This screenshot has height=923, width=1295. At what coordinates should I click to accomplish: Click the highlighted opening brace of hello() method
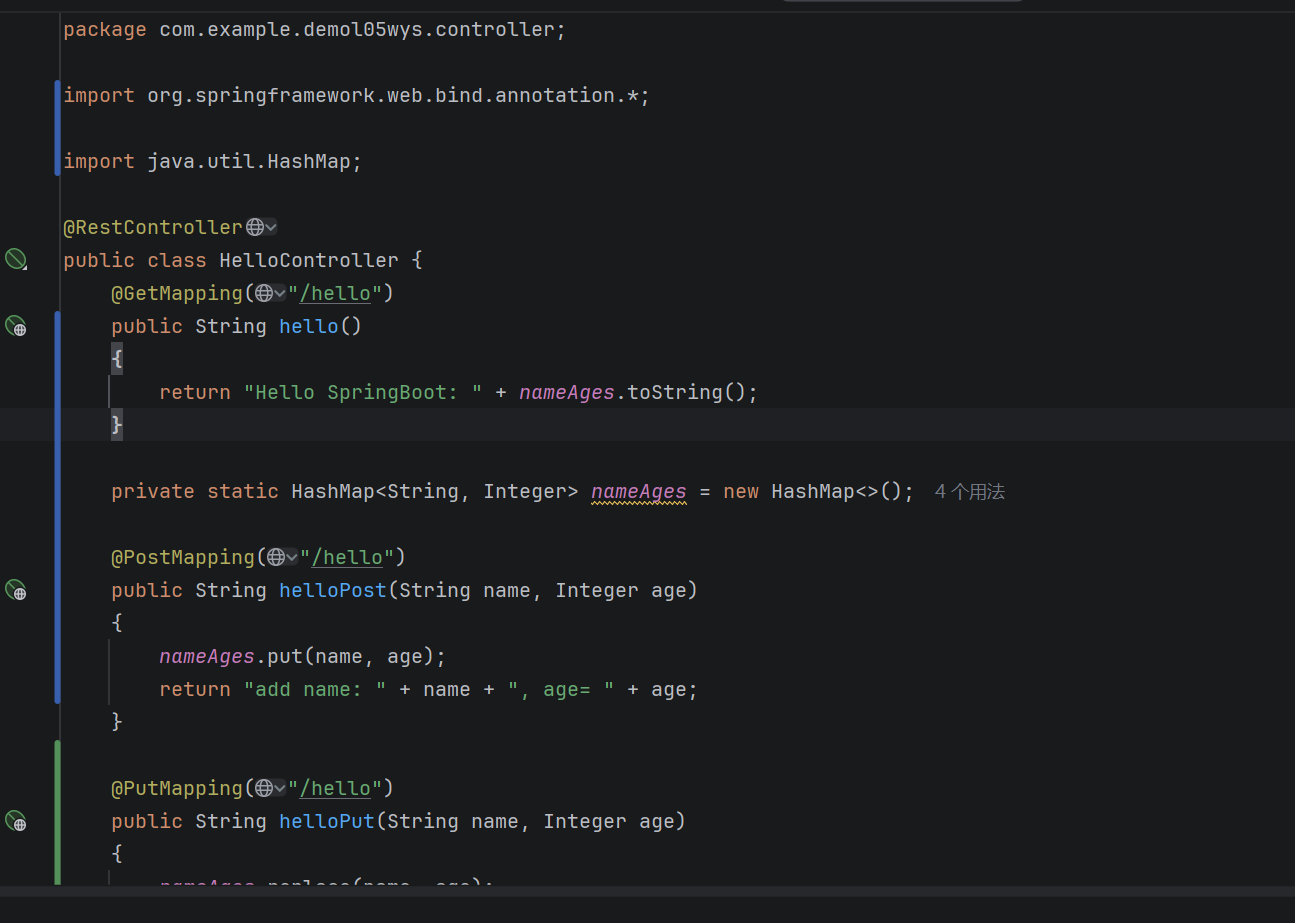[x=117, y=358]
